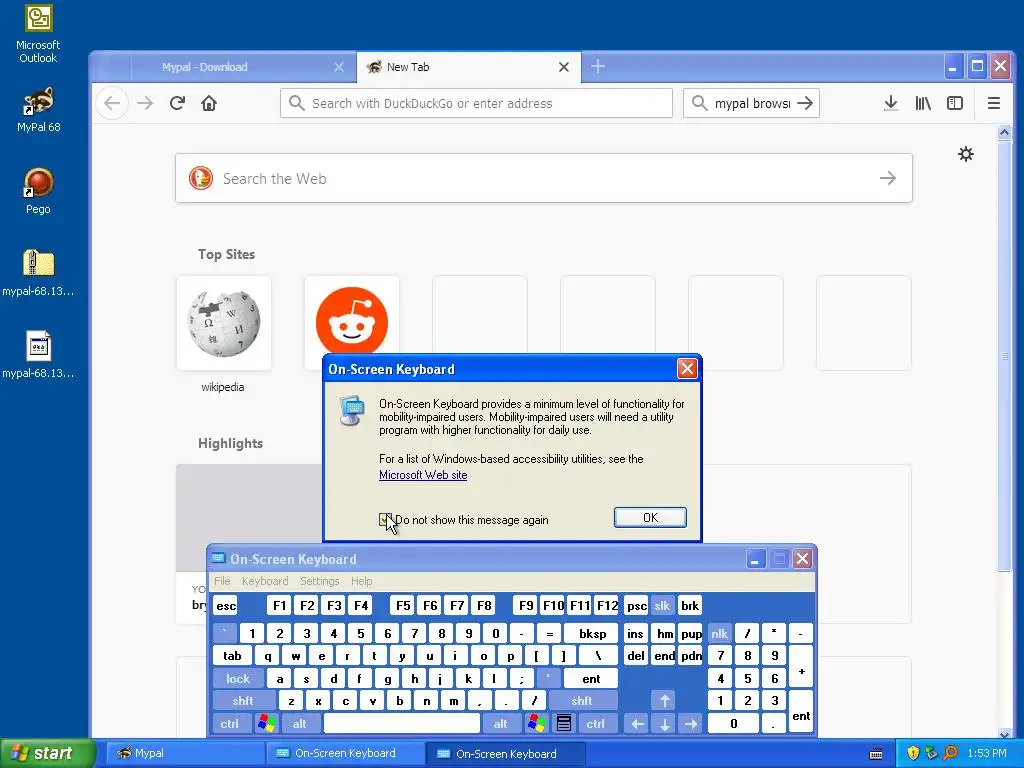Open New Tab page settings gear

(965, 154)
